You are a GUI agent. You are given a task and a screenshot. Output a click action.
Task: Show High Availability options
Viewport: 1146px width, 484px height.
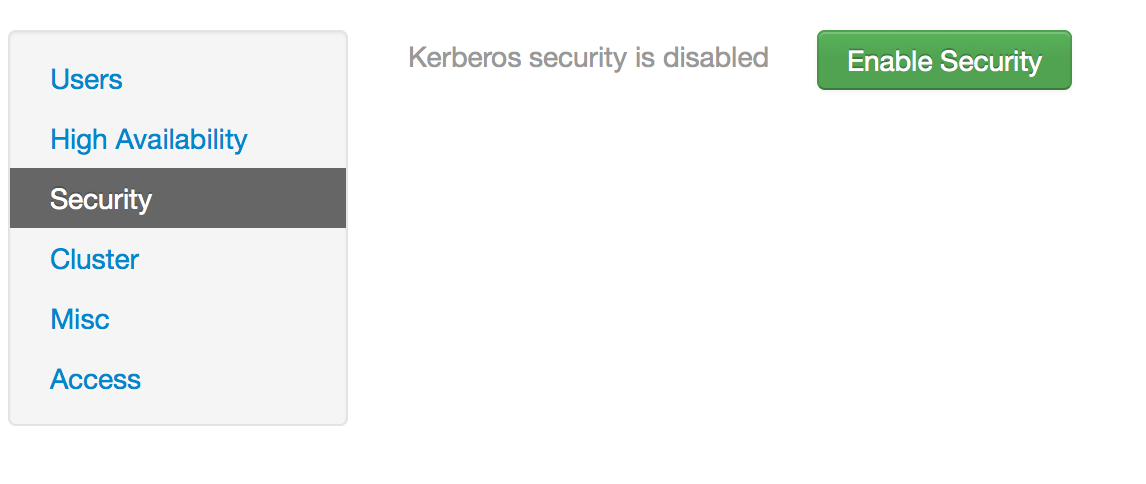point(149,139)
